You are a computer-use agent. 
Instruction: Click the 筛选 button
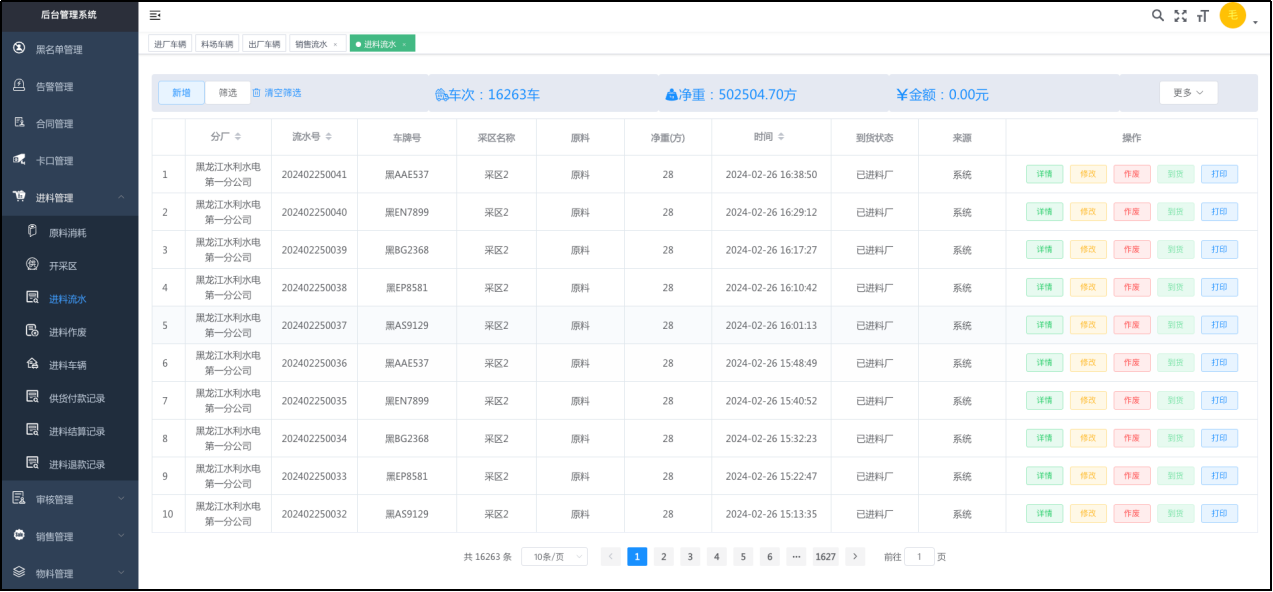coord(228,92)
